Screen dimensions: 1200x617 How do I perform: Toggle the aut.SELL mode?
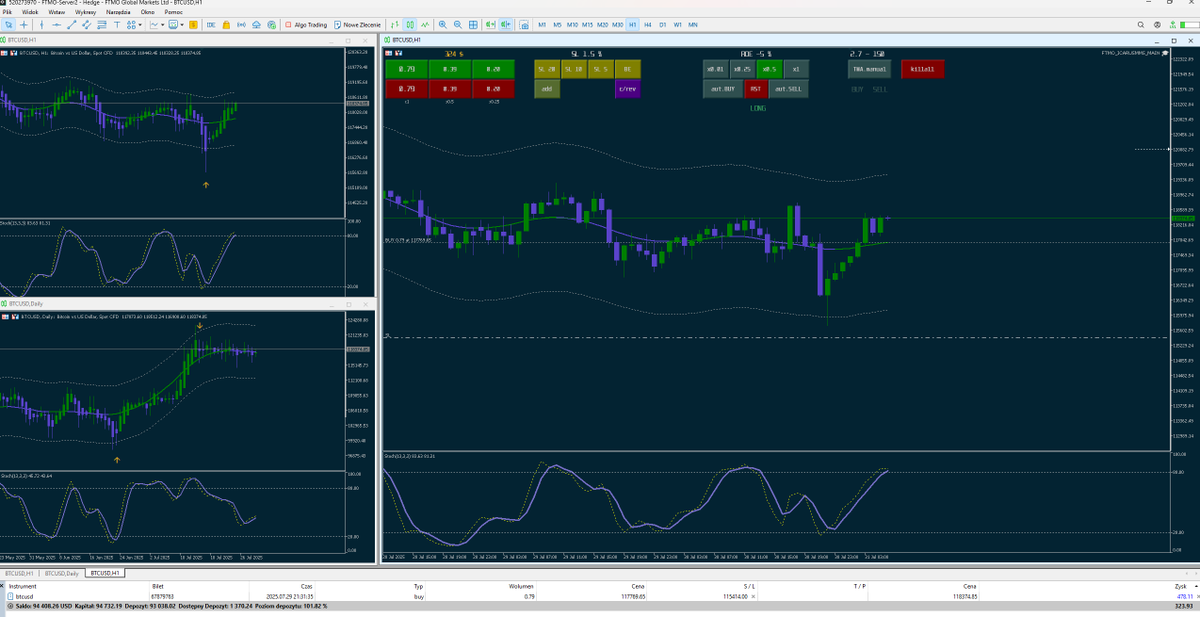coord(788,89)
